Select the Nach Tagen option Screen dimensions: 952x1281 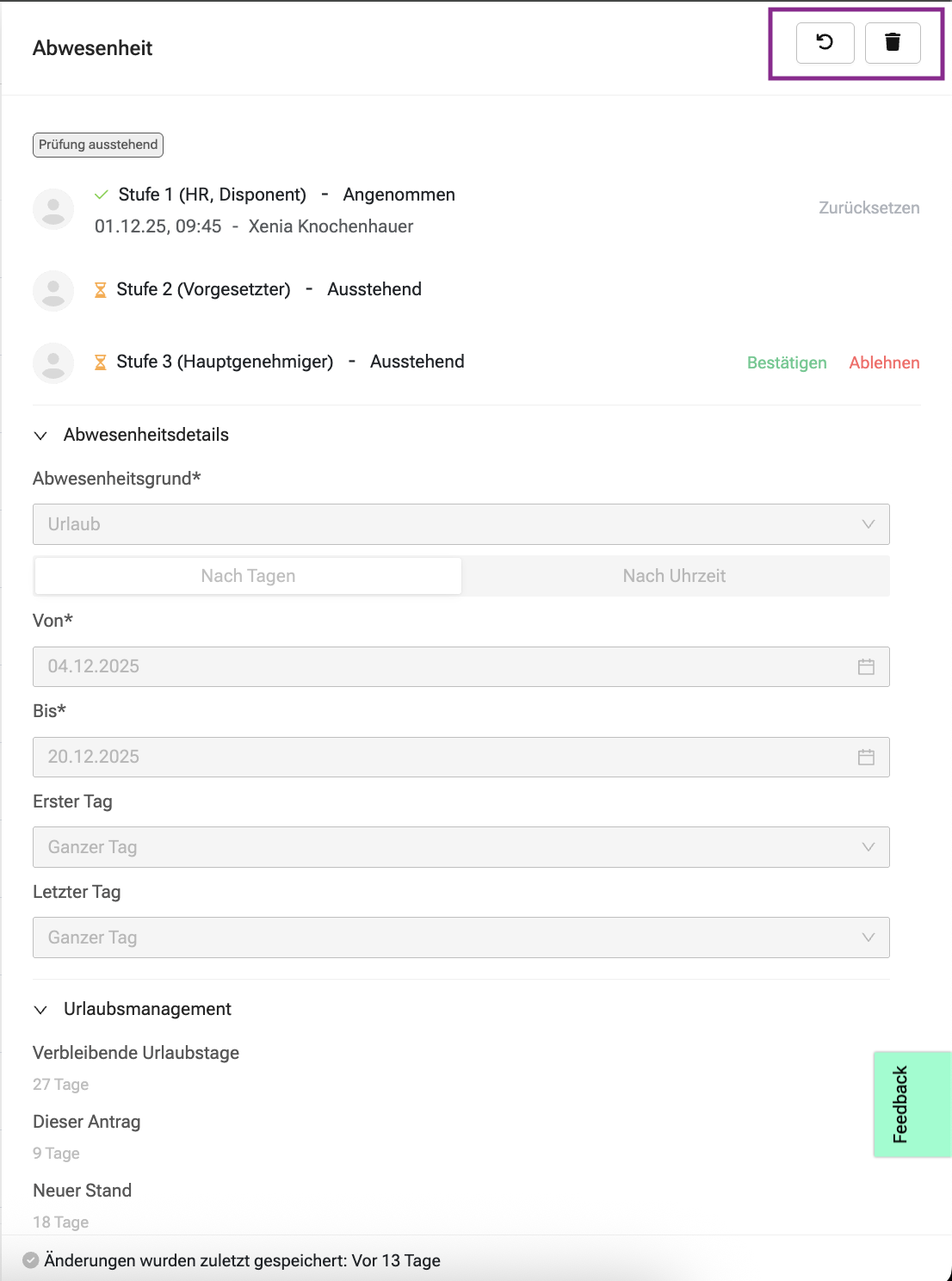pyautogui.click(x=248, y=576)
